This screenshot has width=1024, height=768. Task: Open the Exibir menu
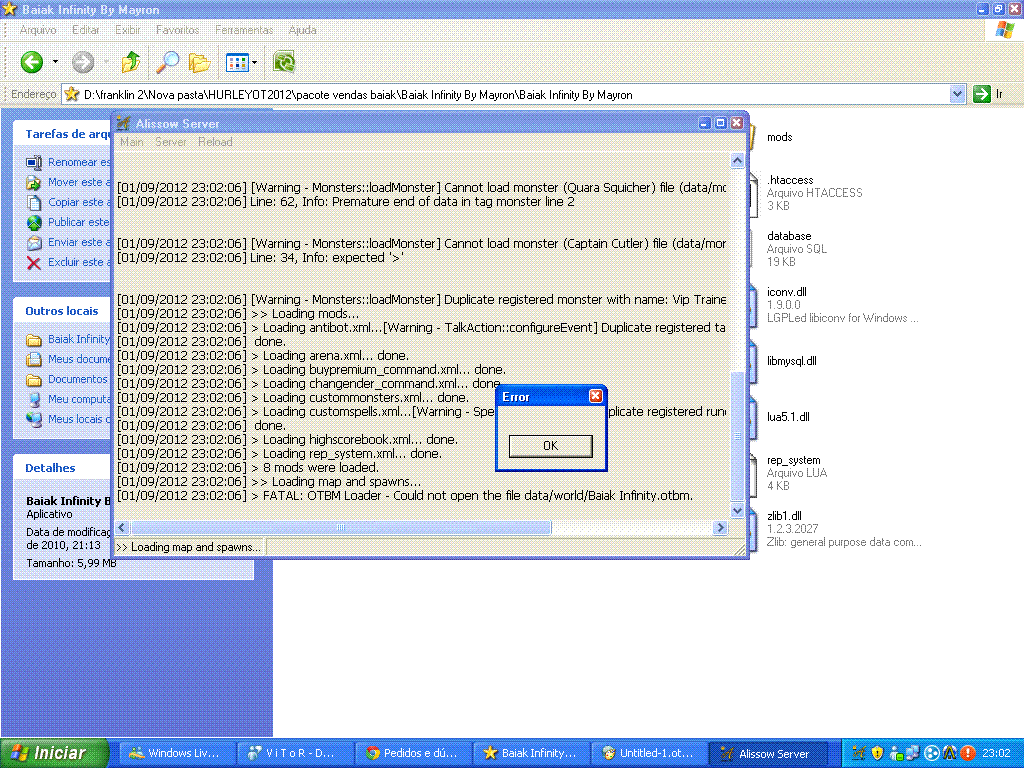pos(128,30)
